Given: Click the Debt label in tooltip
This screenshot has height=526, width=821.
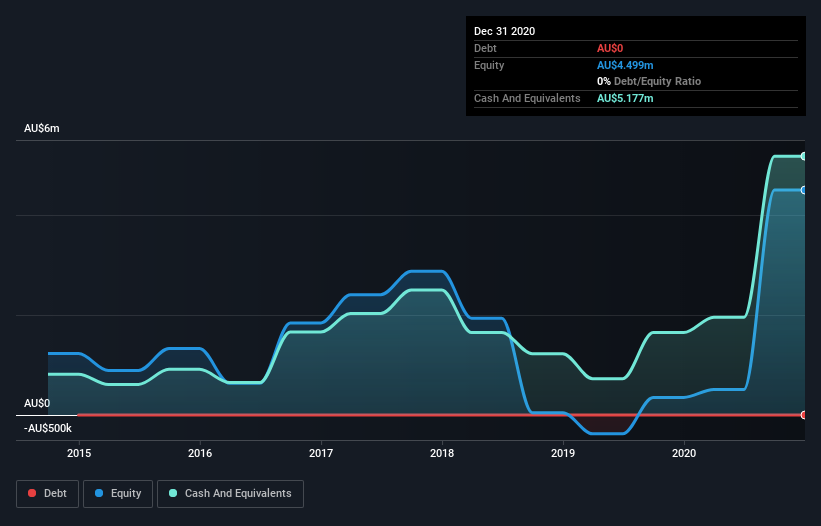Looking at the screenshot, I should pyautogui.click(x=485, y=48).
